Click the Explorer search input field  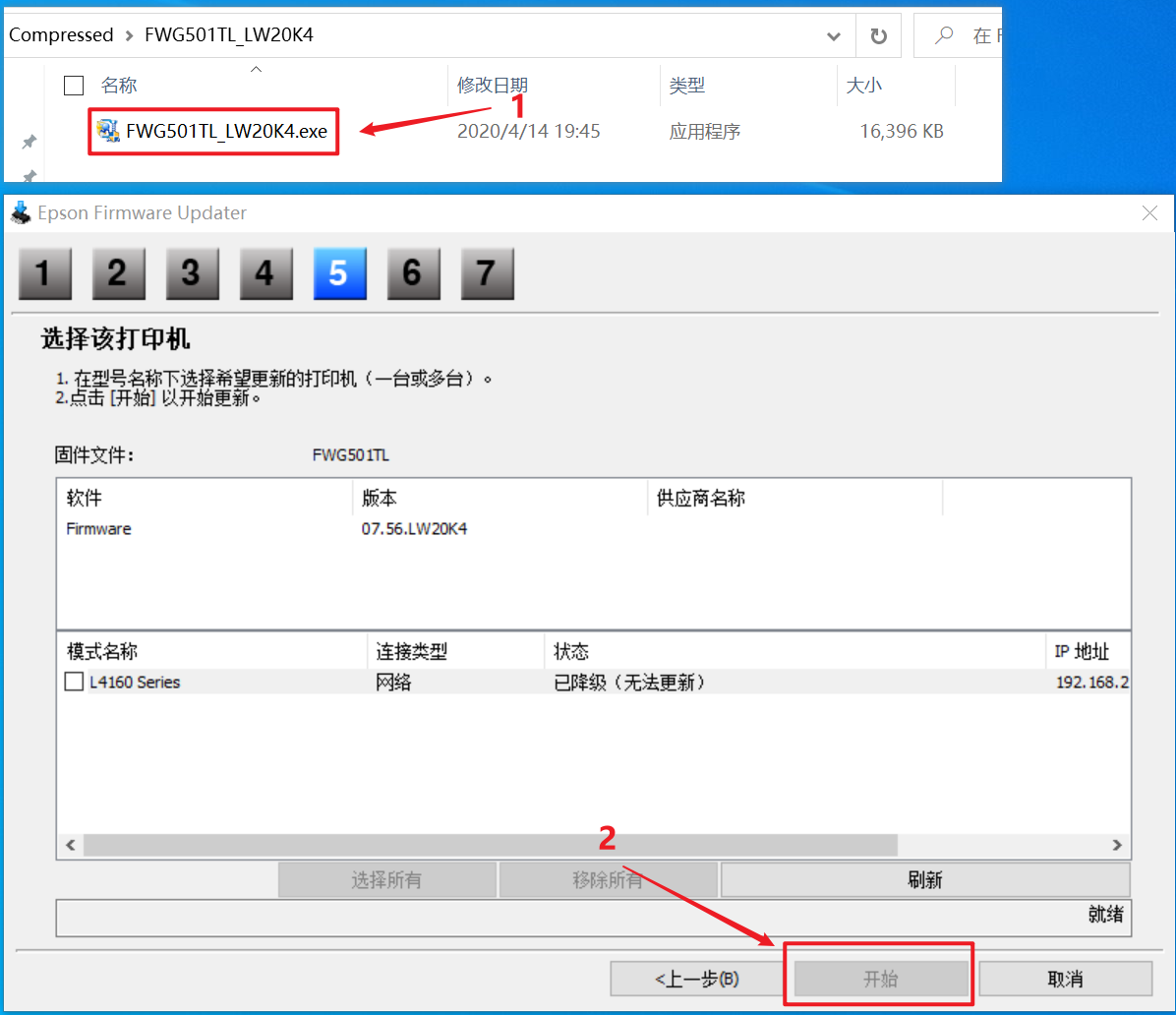tap(959, 35)
